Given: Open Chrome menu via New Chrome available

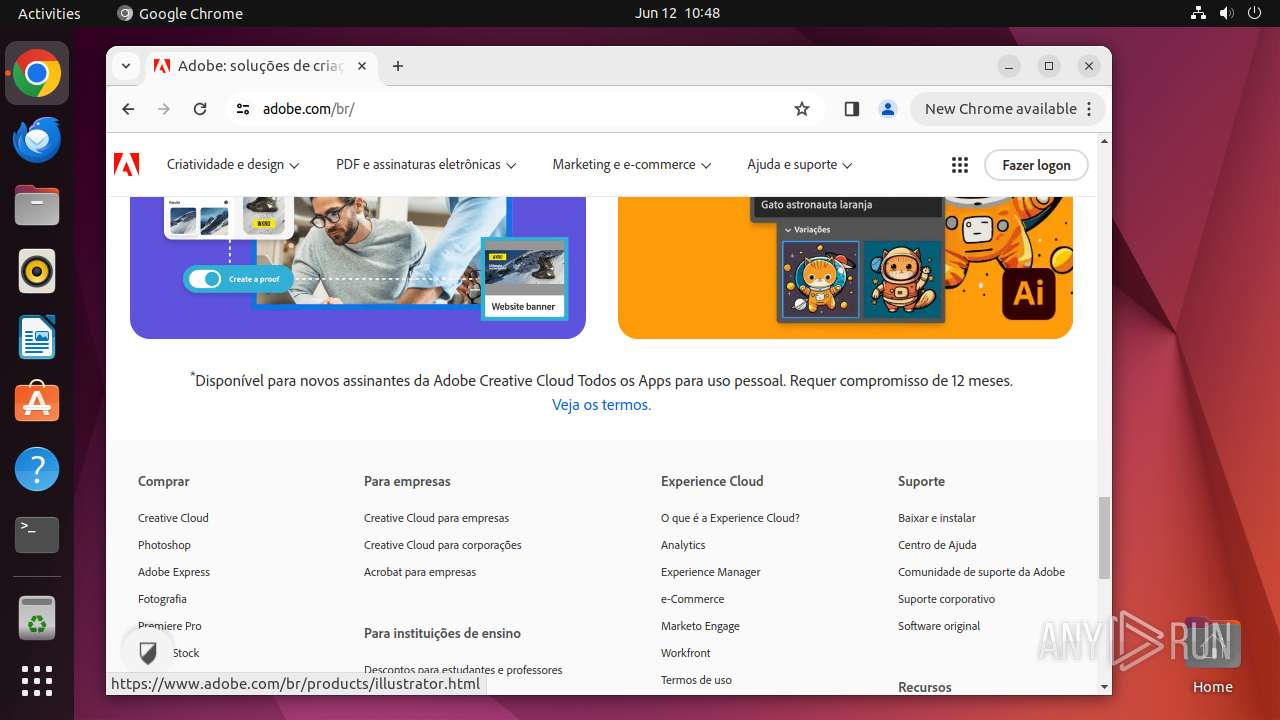Looking at the screenshot, I should (1008, 109).
